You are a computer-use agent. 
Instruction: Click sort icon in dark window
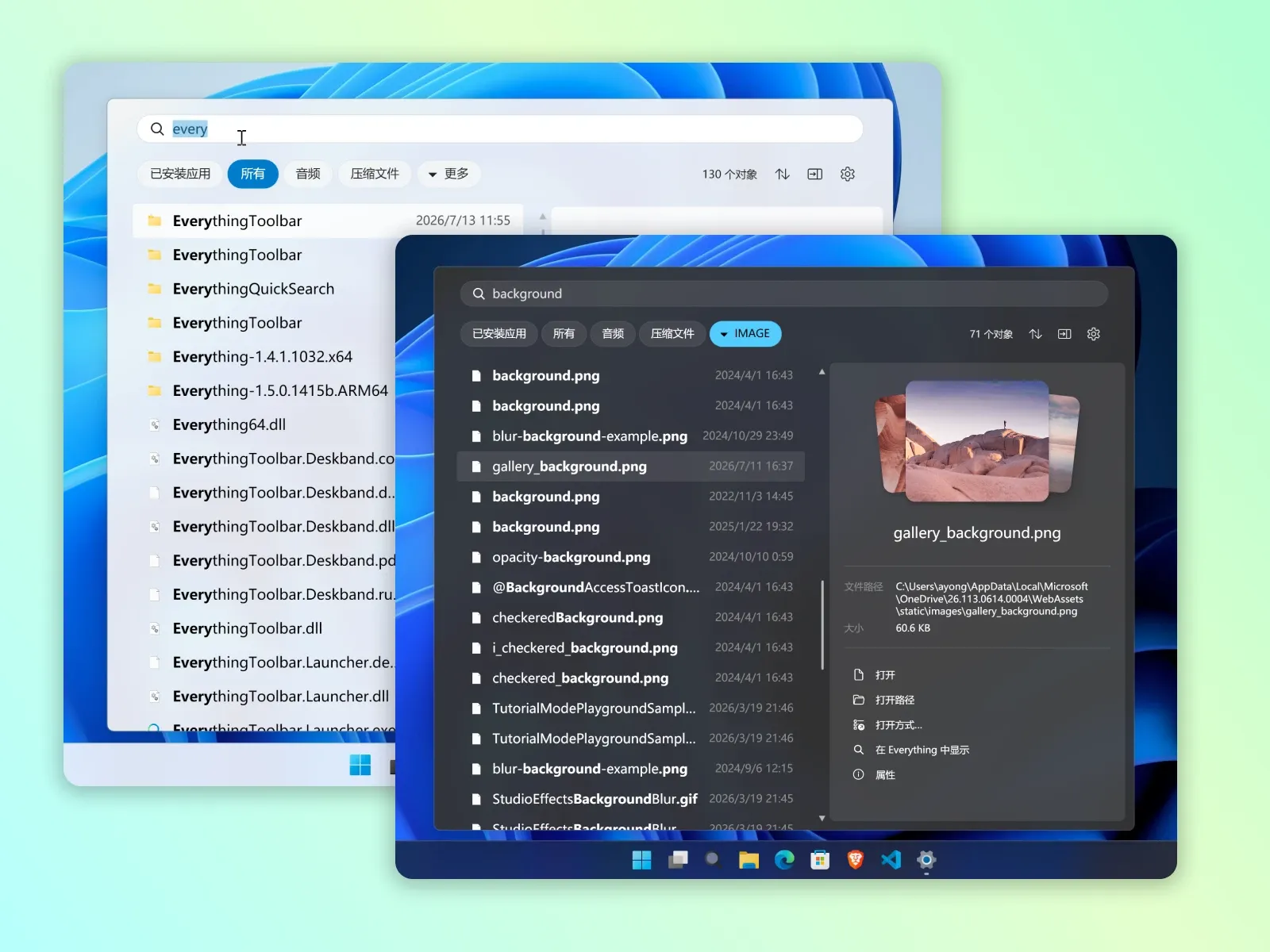1035,334
